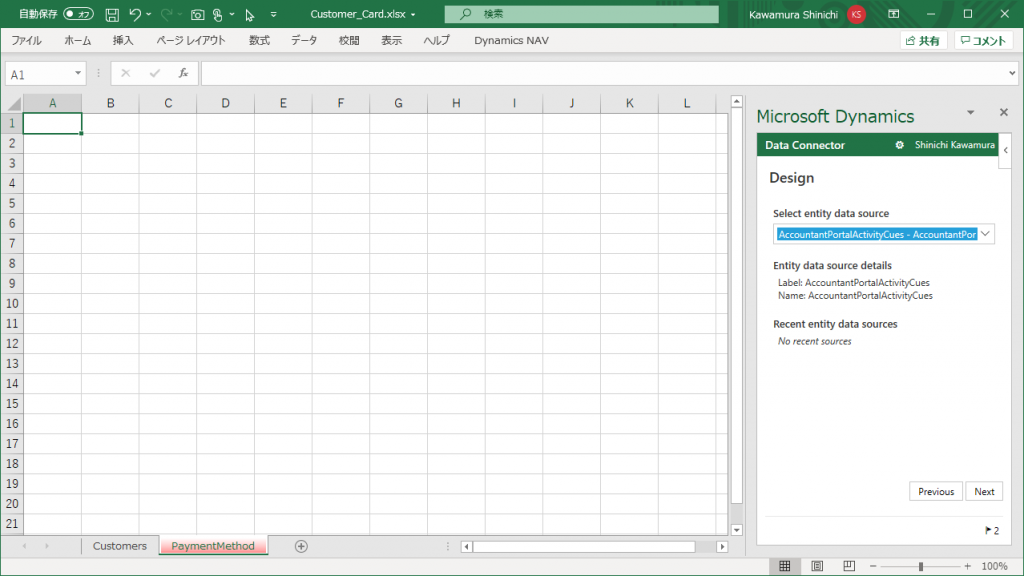Click the 共有 share button
The height and width of the screenshot is (576, 1024).
(923, 40)
